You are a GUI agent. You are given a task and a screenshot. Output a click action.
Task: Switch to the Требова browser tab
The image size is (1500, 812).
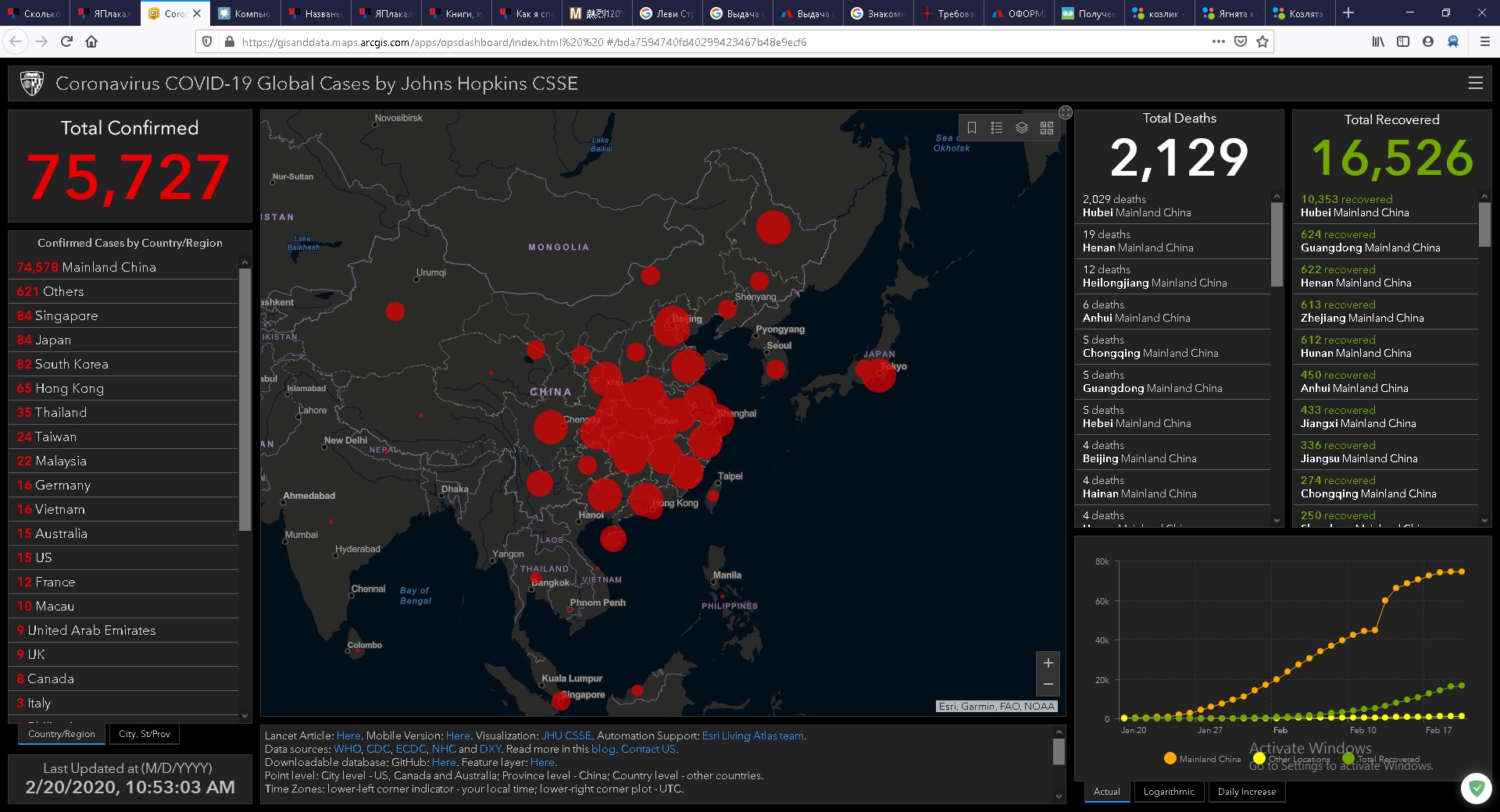click(x=948, y=13)
